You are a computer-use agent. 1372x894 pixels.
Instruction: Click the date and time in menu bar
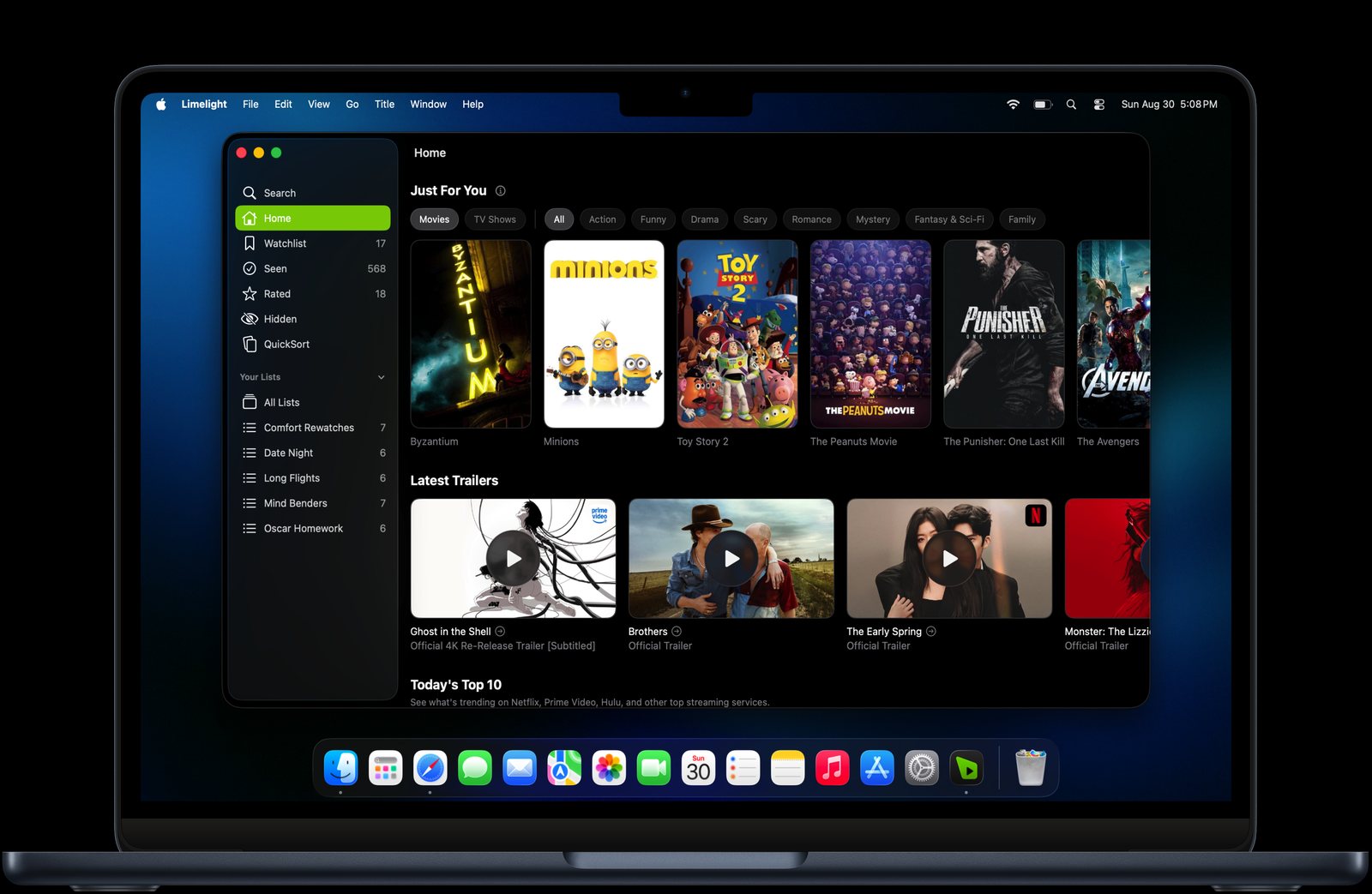click(1169, 104)
